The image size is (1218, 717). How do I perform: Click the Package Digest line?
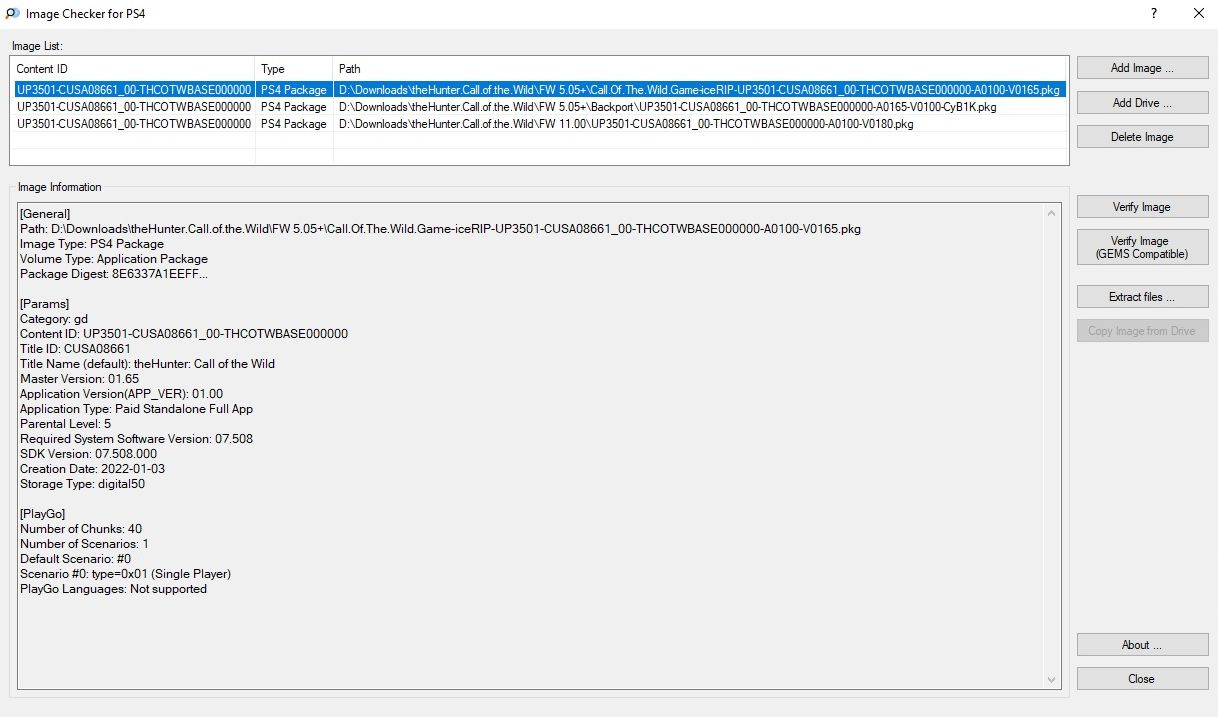(x=114, y=274)
